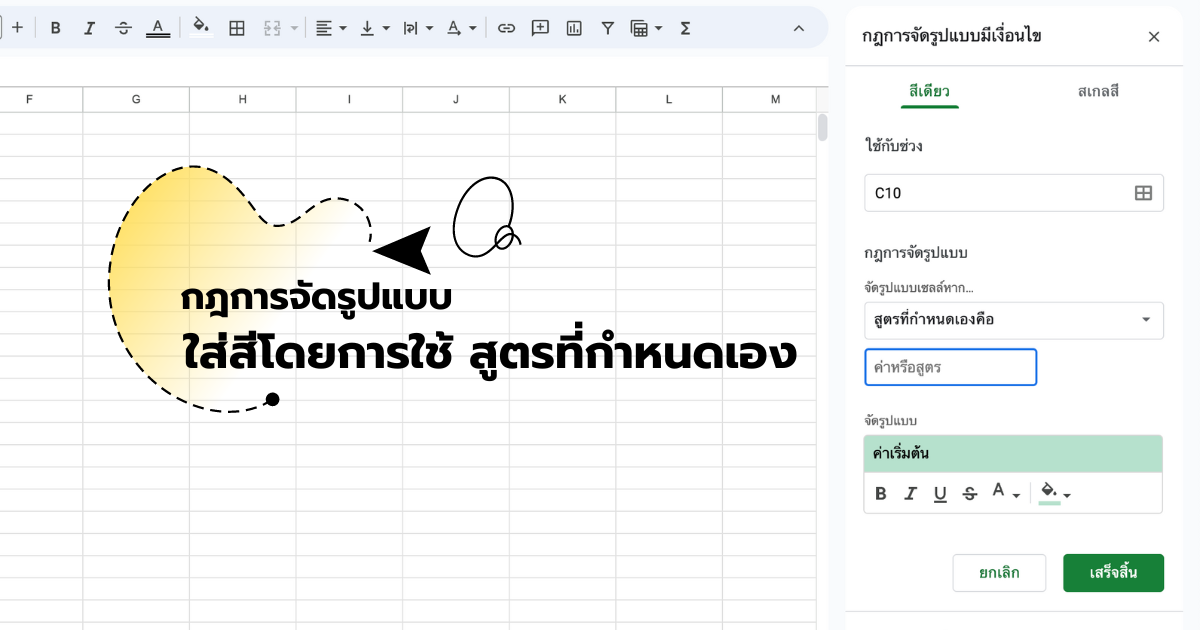Open text rotation dropdown
Screen dimensions: 1200x630
tap(461, 28)
